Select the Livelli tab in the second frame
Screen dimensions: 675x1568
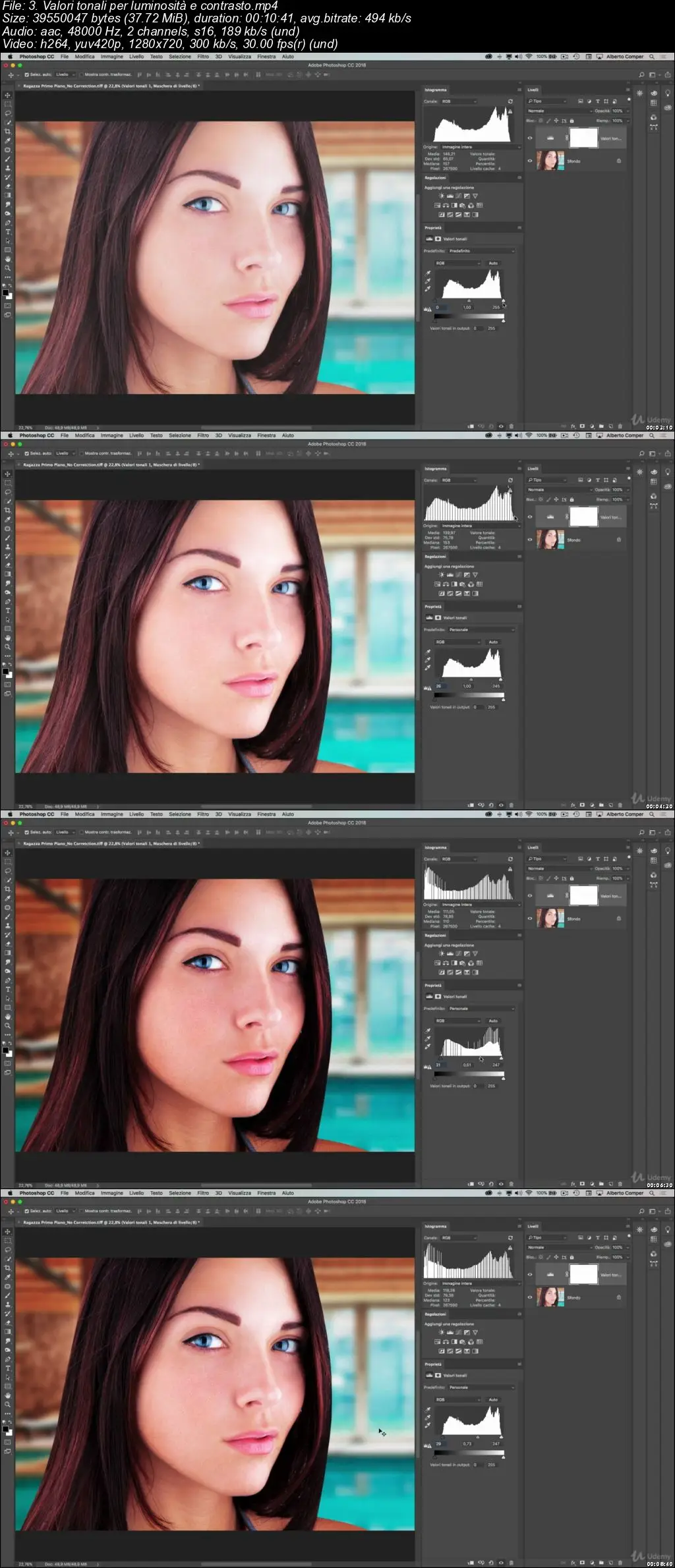[x=533, y=469]
